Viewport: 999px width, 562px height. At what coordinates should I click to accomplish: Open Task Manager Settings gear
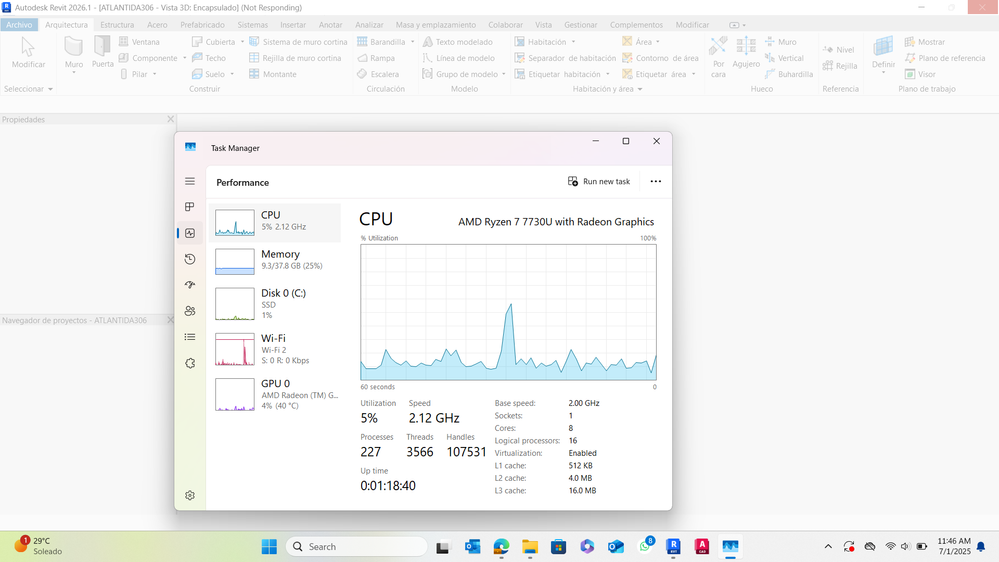(x=190, y=495)
